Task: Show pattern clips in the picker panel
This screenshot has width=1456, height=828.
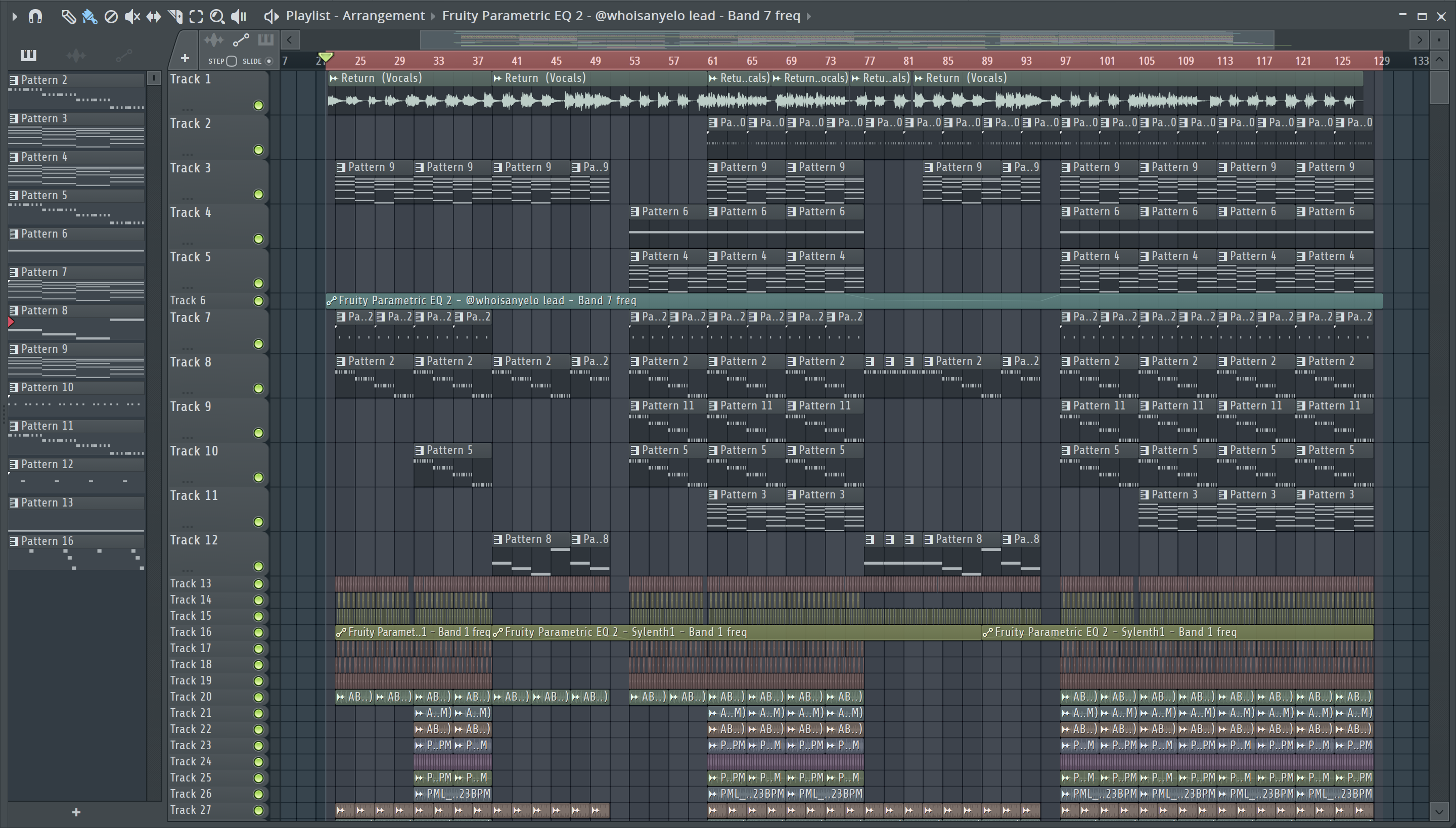Action: pyautogui.click(x=28, y=55)
